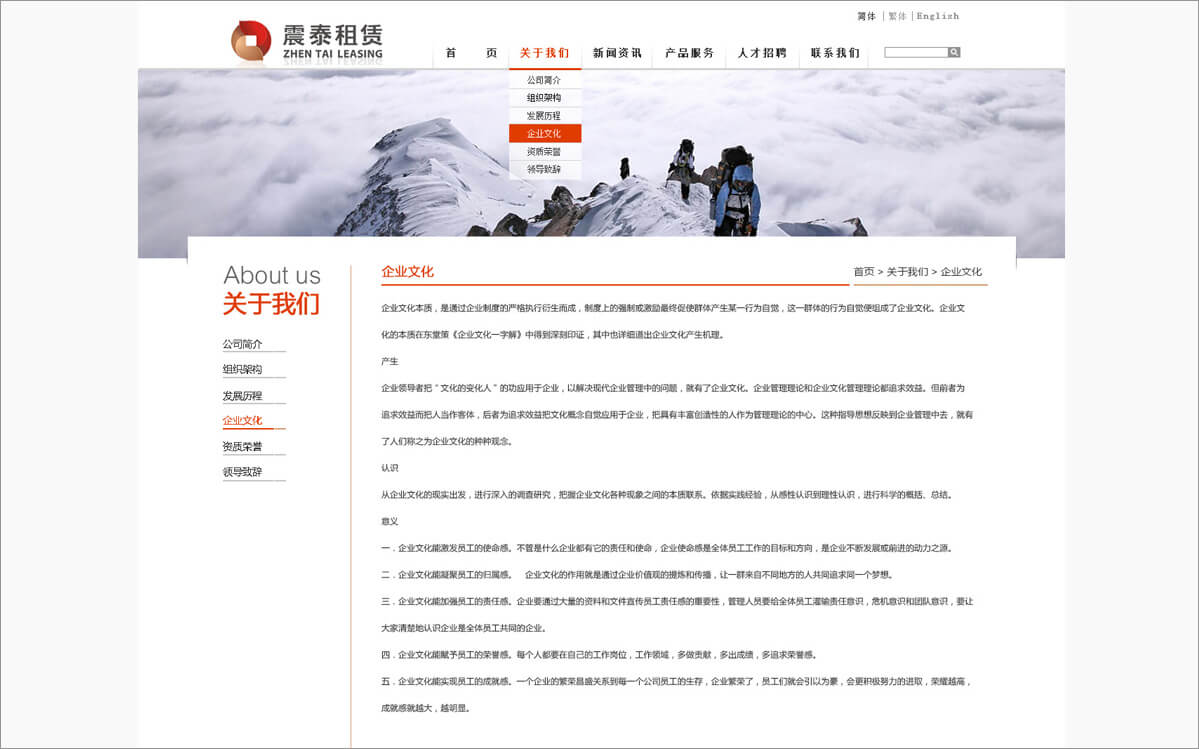
Task: Click 首页 in the breadcrumb trail
Action: pos(863,272)
